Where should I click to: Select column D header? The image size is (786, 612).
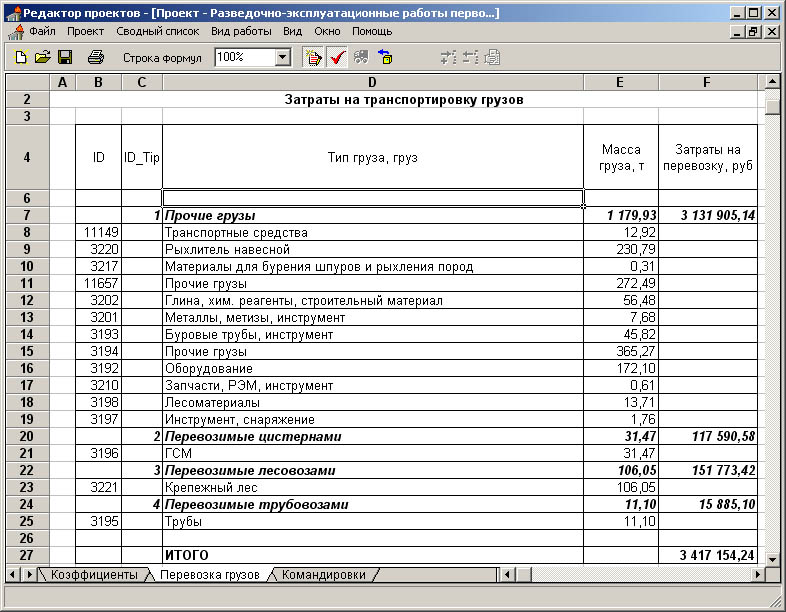coord(372,82)
